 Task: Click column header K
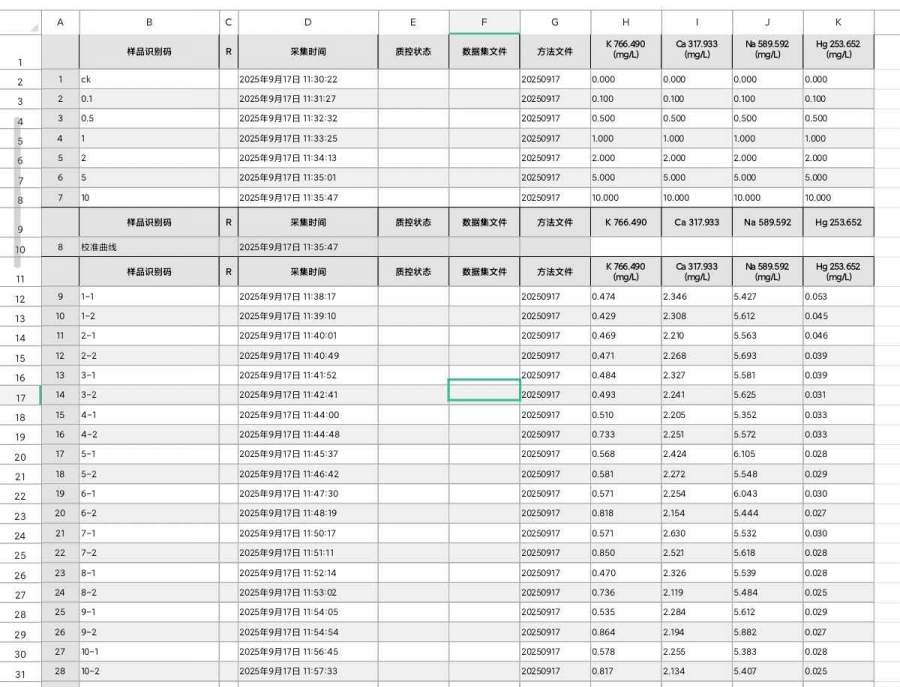(x=837, y=22)
